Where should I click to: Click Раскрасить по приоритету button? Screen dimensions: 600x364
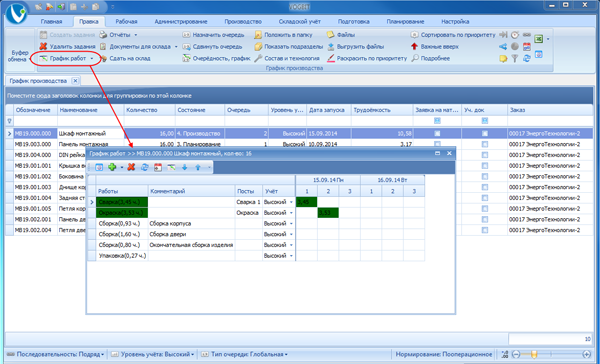pos(367,59)
